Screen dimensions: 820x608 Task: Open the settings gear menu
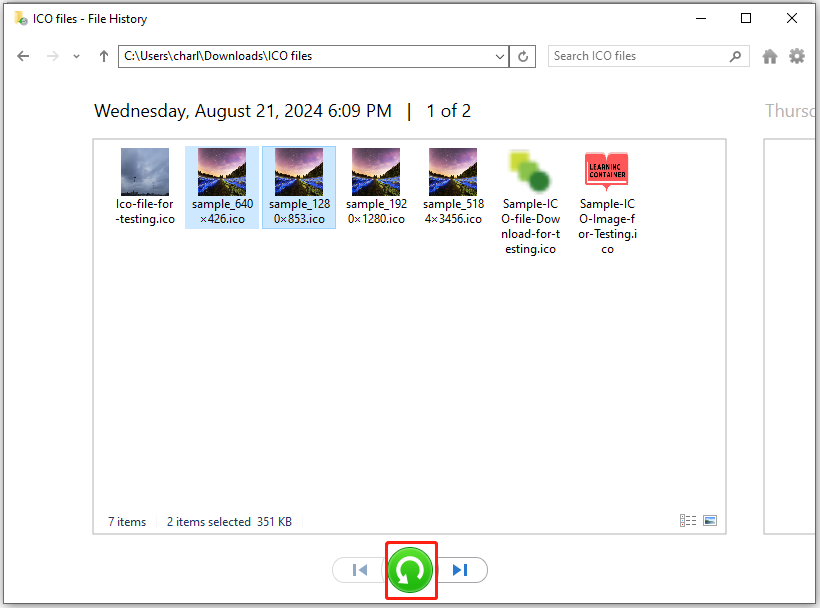(x=797, y=57)
